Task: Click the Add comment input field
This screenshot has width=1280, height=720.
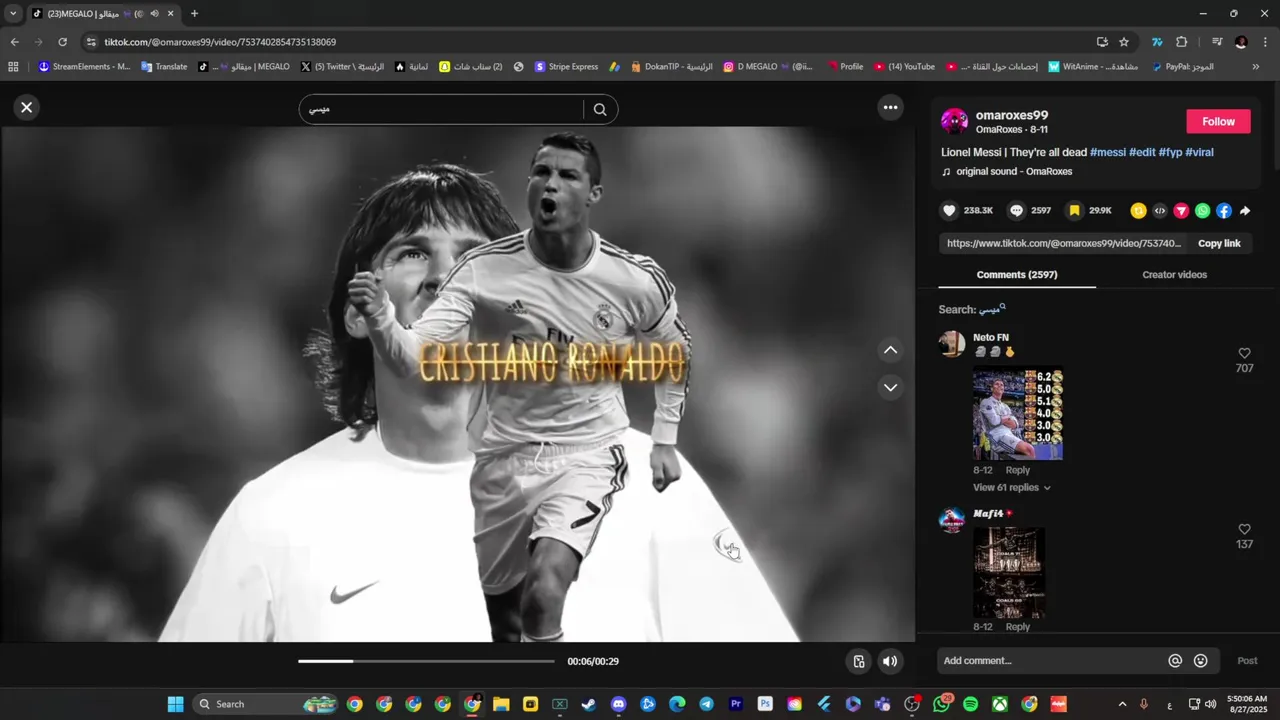Action: click(1052, 661)
